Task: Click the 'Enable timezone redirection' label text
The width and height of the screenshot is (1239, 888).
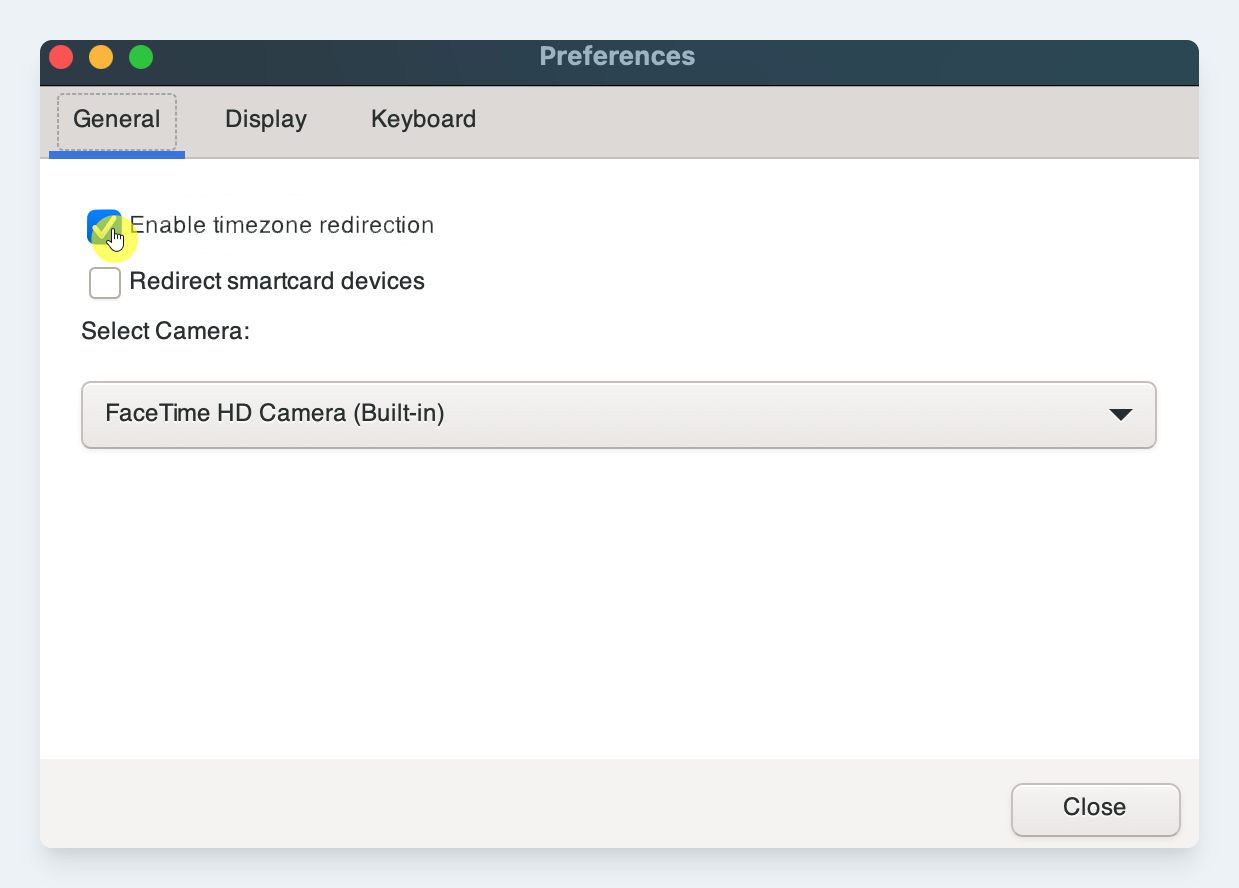Action: [282, 225]
